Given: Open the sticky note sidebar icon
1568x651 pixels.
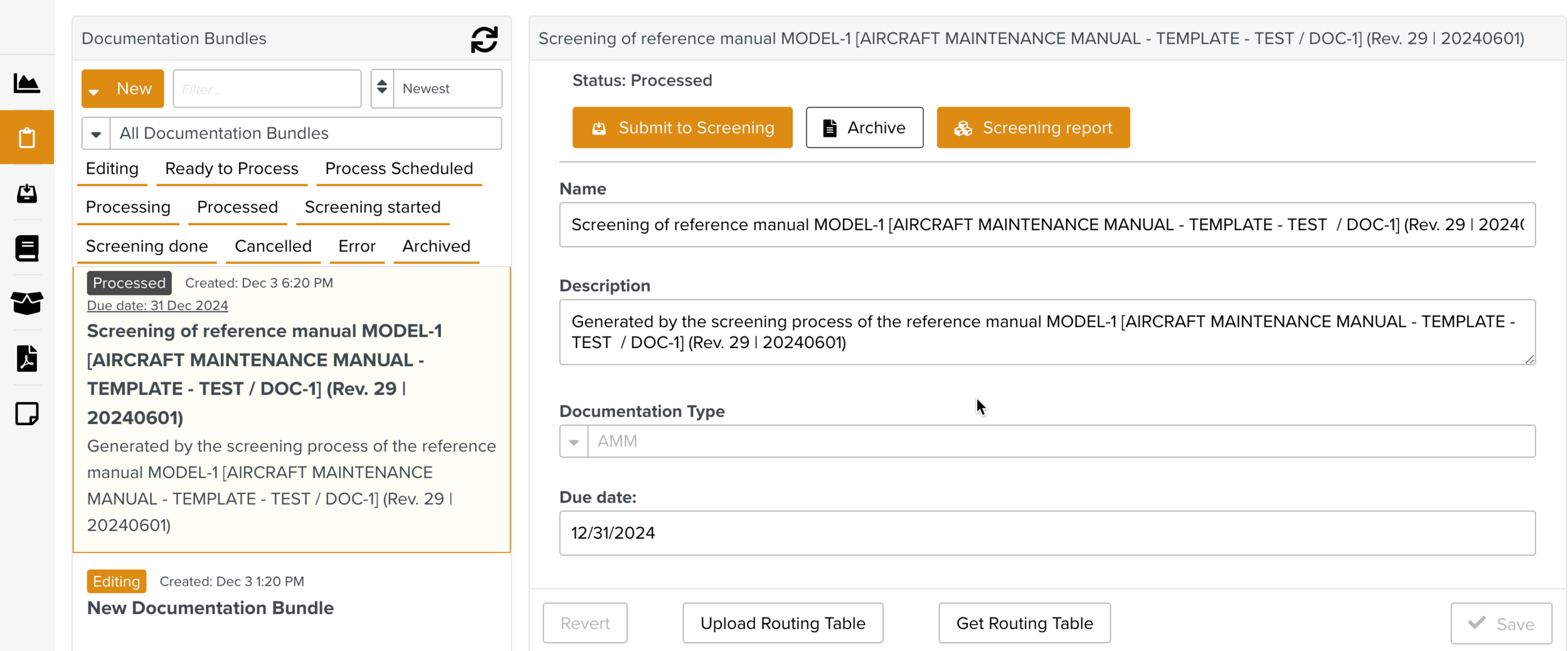Looking at the screenshot, I should pos(27,414).
